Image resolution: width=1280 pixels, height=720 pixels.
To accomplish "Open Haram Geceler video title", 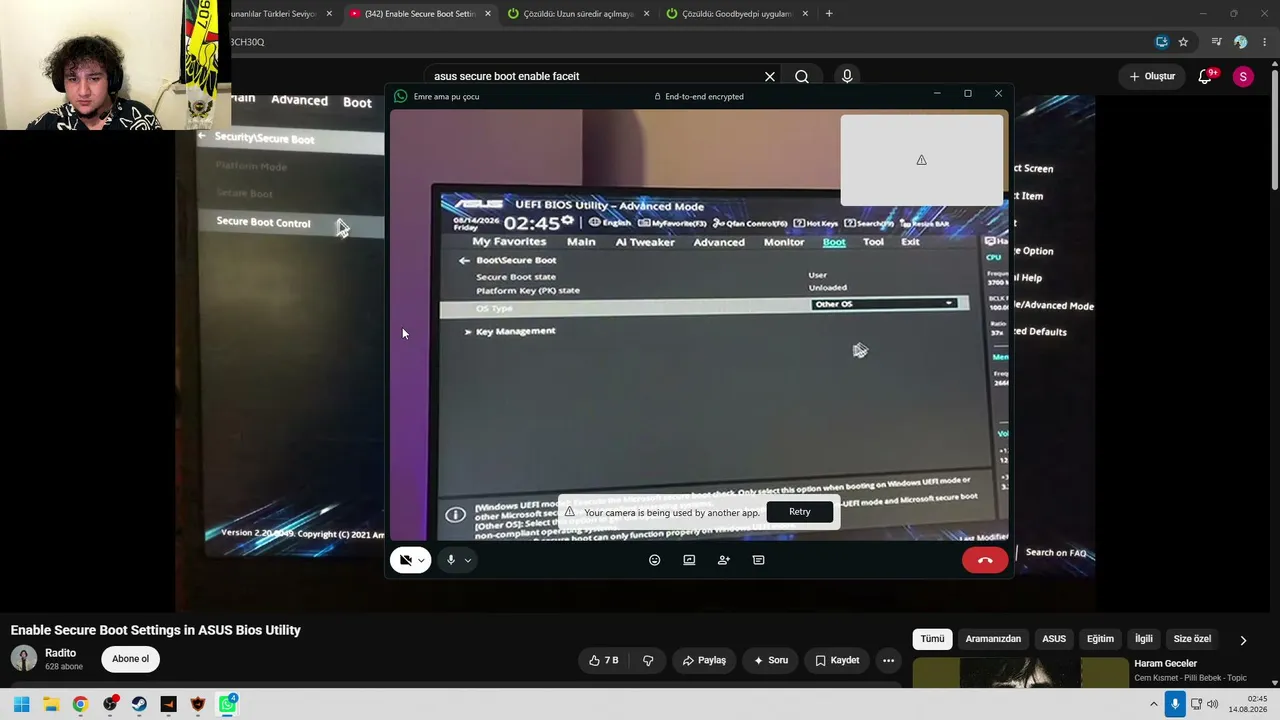I will (x=1165, y=664).
